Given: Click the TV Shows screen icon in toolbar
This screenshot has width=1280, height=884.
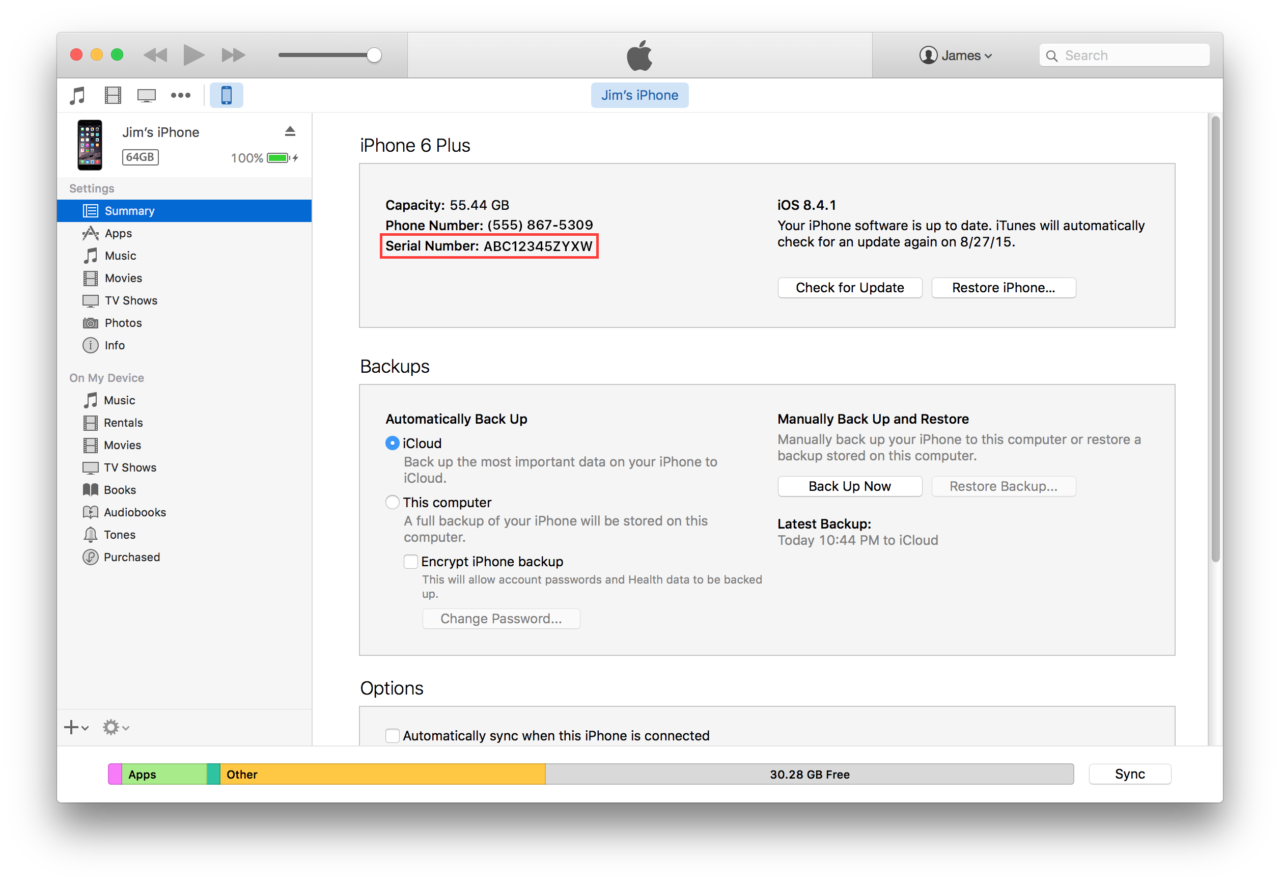Looking at the screenshot, I should point(146,94).
